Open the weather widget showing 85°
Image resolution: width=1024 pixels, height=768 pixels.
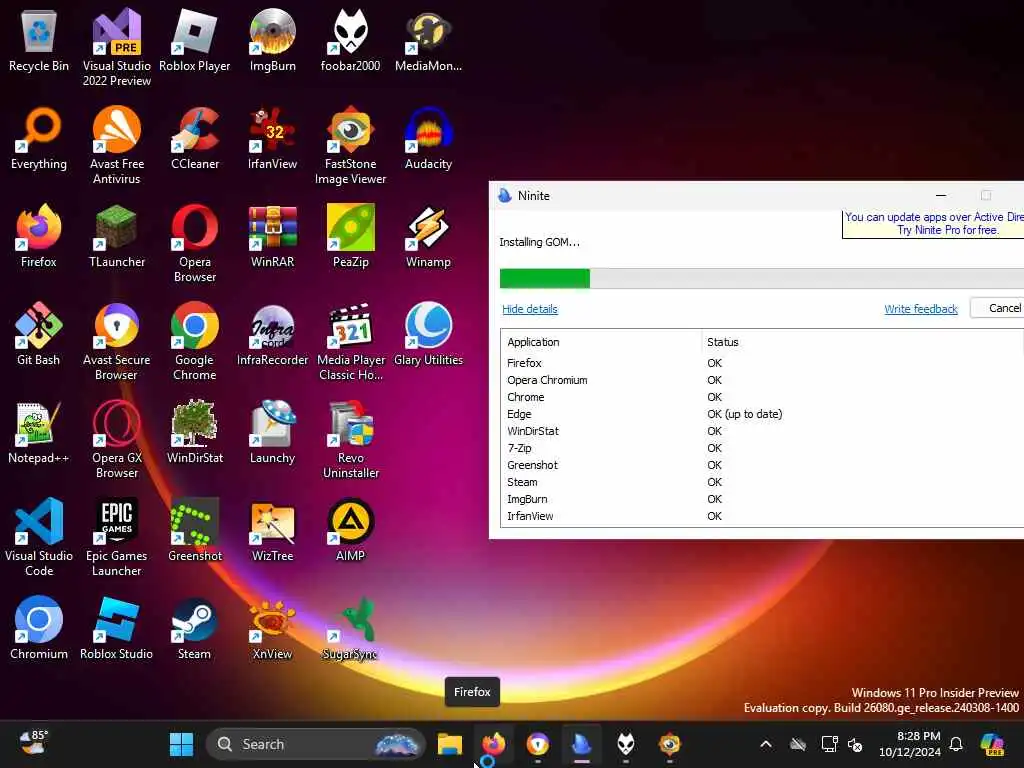(x=33, y=743)
